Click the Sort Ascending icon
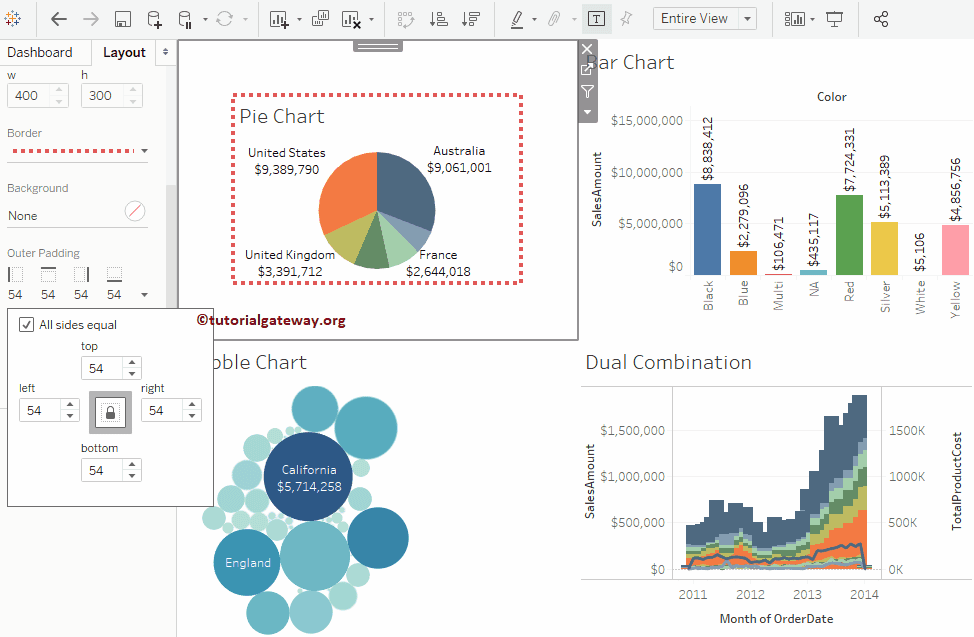Image resolution: width=974 pixels, height=637 pixels. coord(438,19)
